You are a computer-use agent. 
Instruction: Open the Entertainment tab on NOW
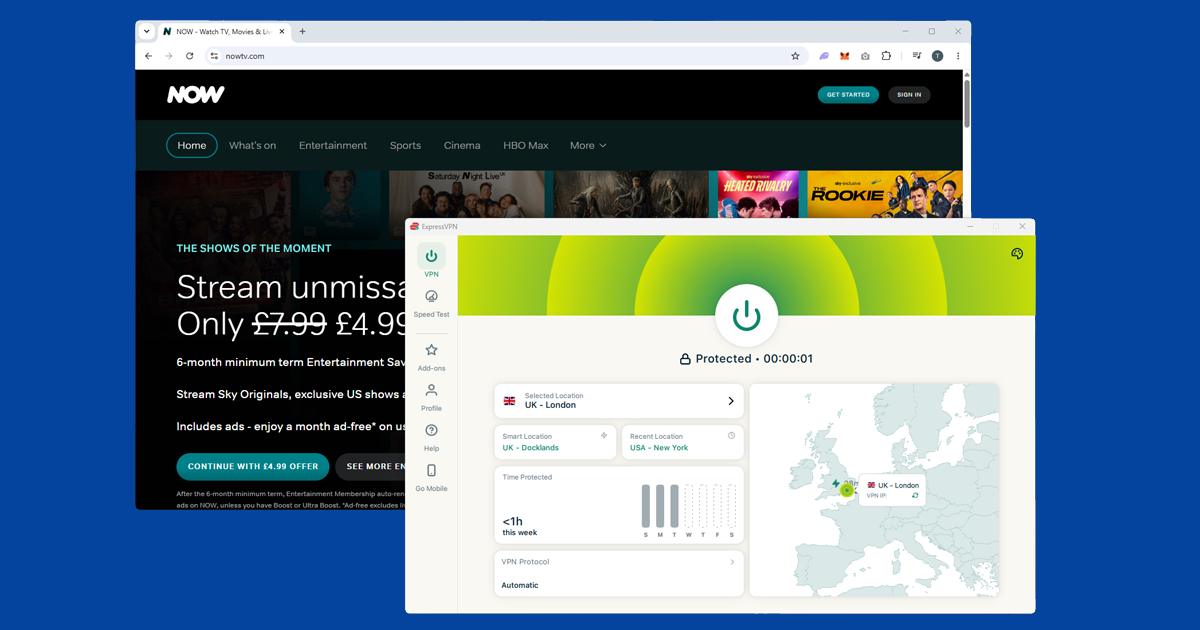click(333, 145)
